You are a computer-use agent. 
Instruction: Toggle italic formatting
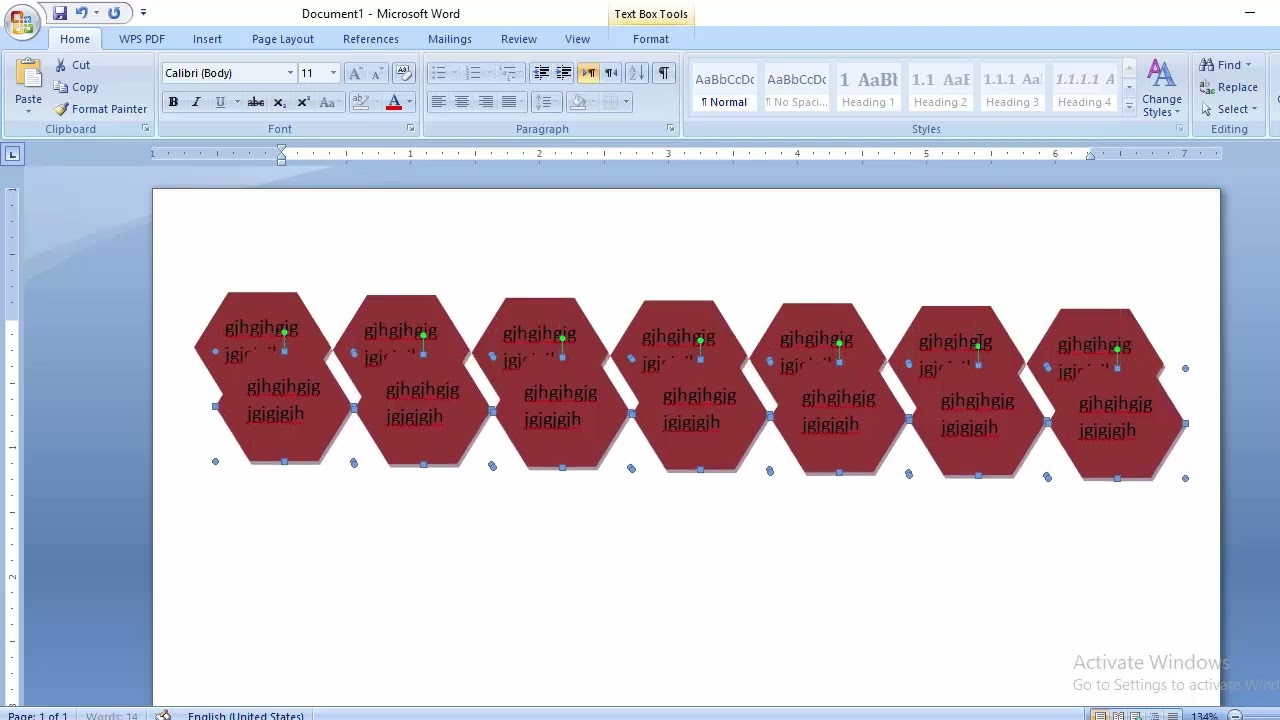click(196, 102)
